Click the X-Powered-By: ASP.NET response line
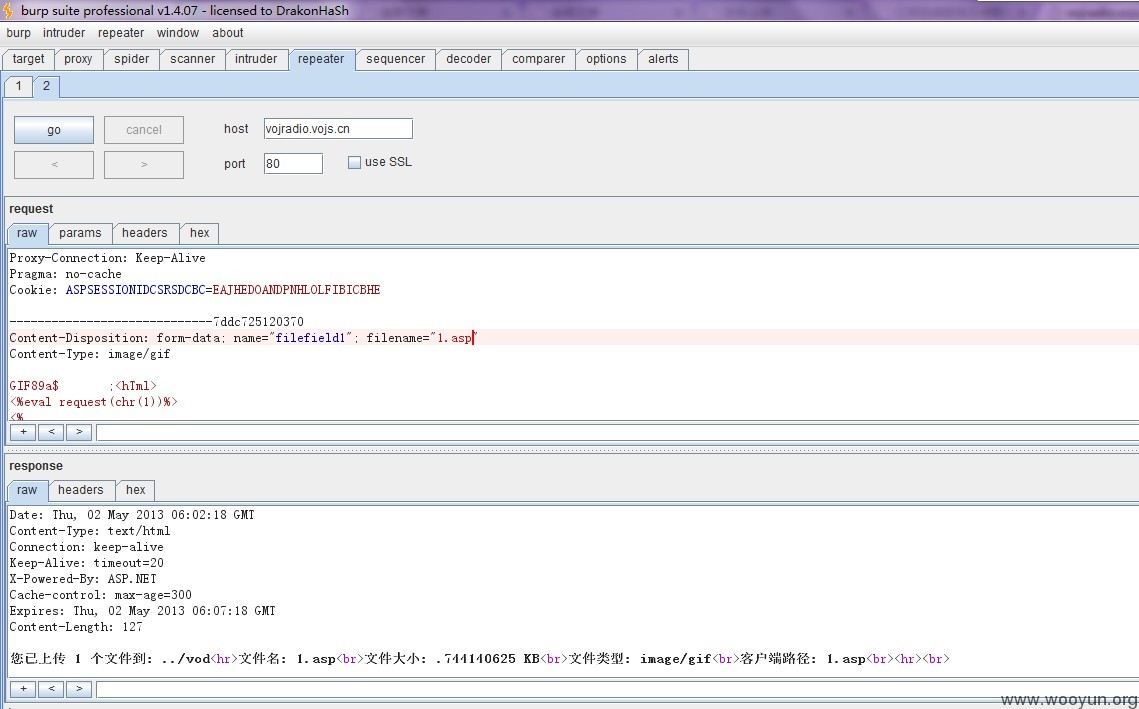 (83, 579)
